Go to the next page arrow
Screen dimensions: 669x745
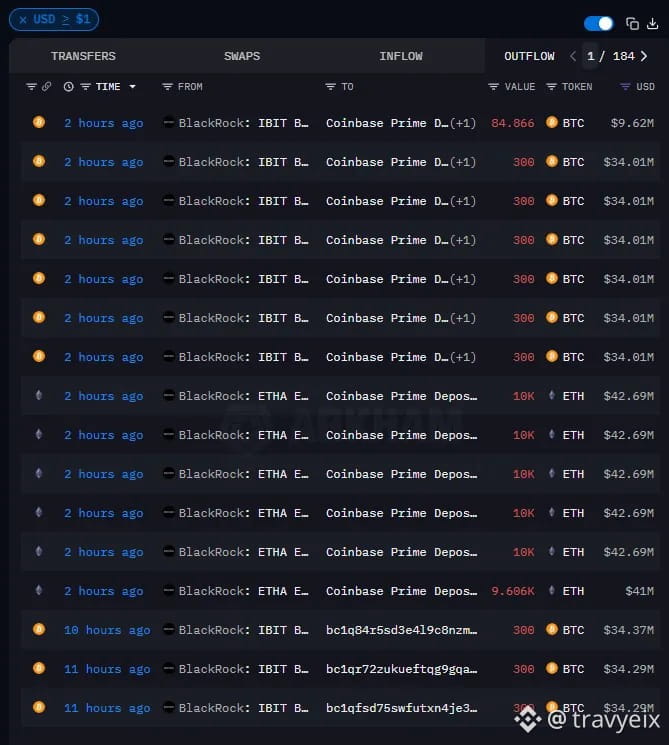pyautogui.click(x=644, y=56)
